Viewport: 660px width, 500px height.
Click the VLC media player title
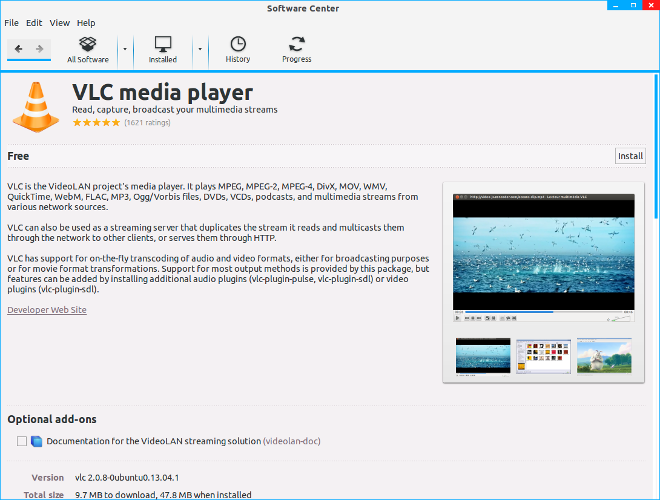point(162,93)
